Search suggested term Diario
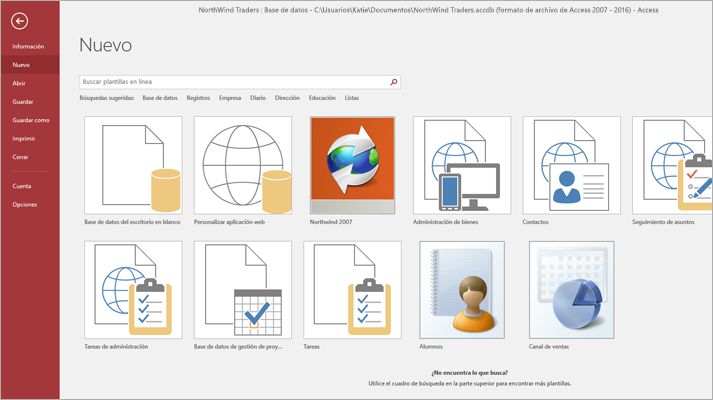This screenshot has width=713, height=400. (258, 98)
